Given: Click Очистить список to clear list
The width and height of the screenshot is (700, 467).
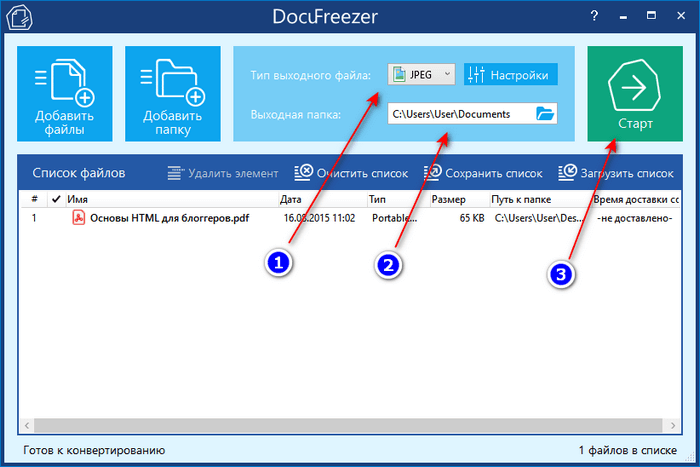Looking at the screenshot, I should (351, 173).
